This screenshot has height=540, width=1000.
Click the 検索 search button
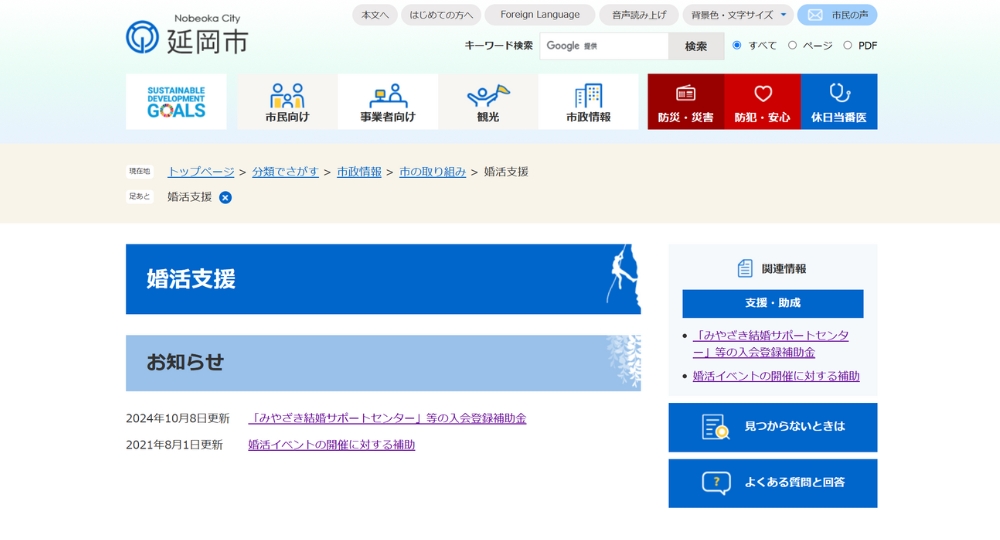[x=696, y=46]
